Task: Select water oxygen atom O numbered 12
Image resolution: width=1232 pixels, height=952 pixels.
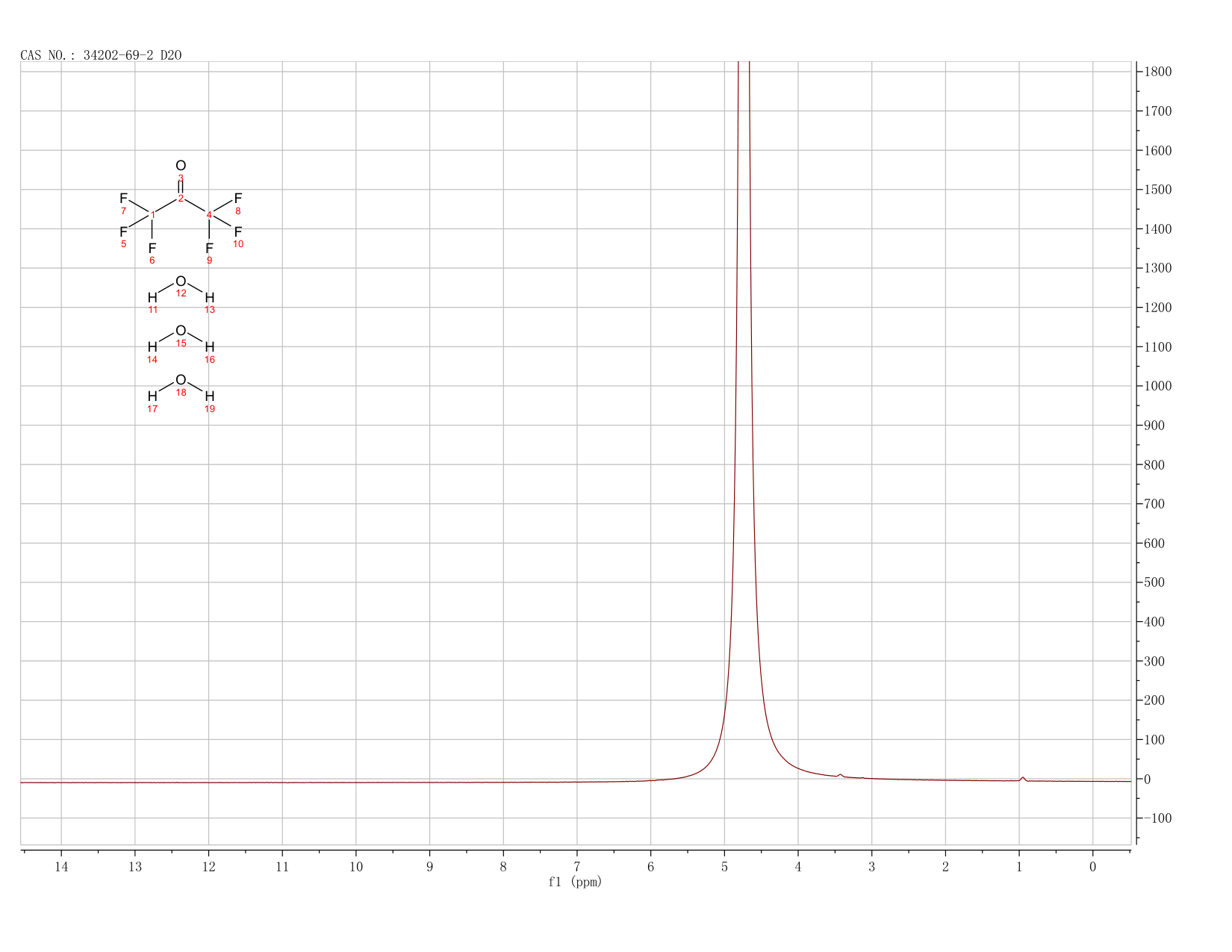Action: point(181,281)
